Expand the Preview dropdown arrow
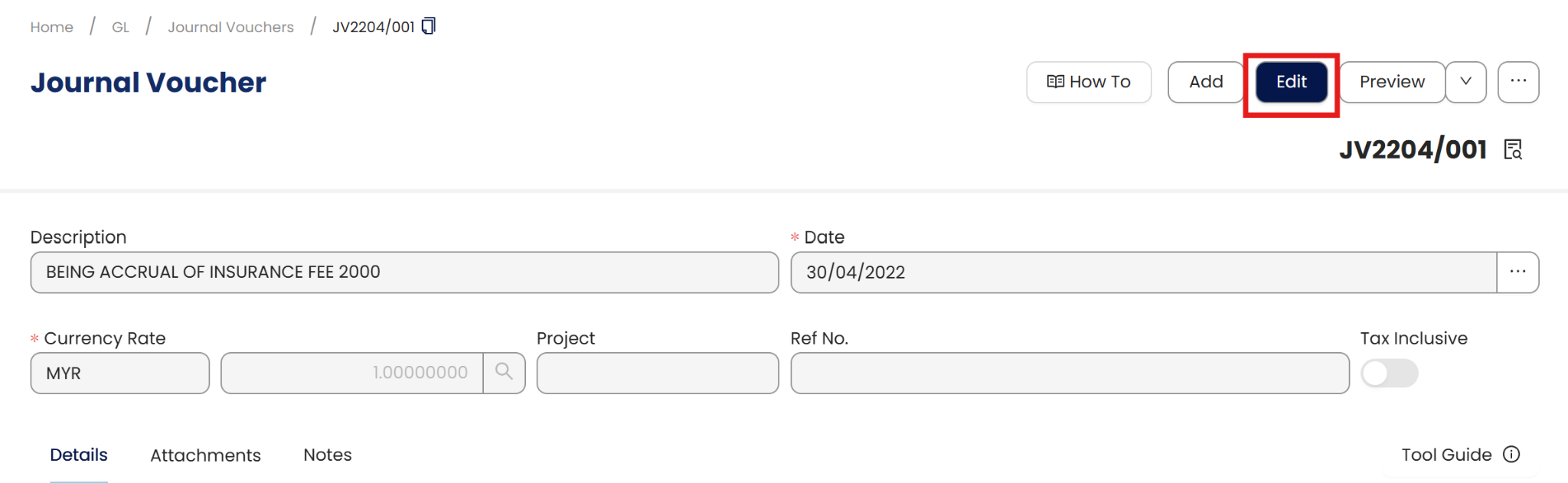The image size is (1568, 483). tap(1465, 82)
